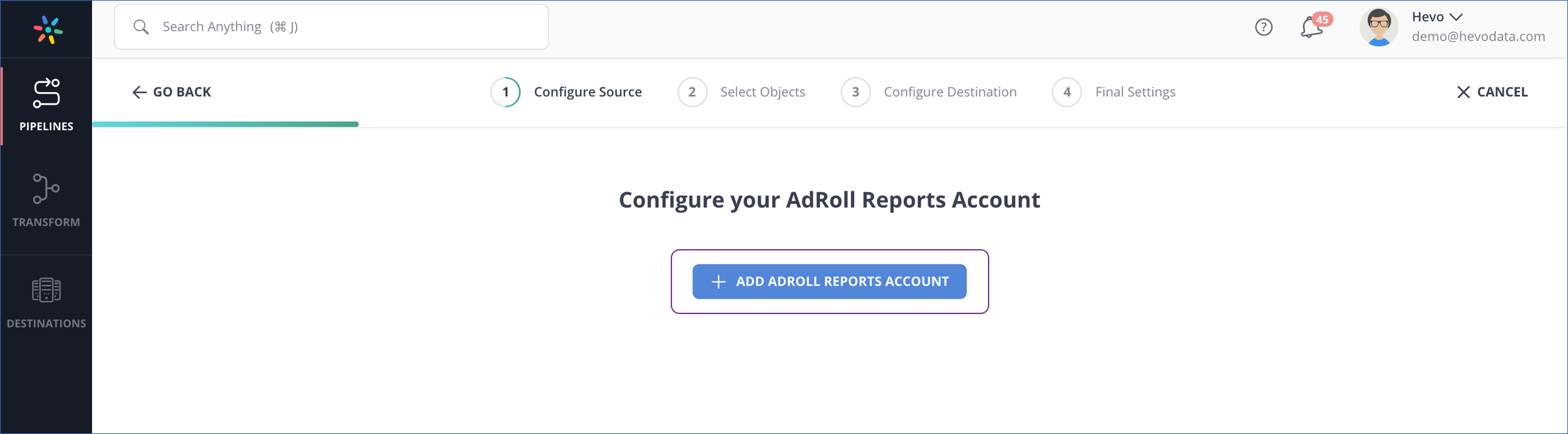Select the Transform icon in the sidebar
Image resolution: width=1568 pixels, height=434 pixels.
click(46, 190)
